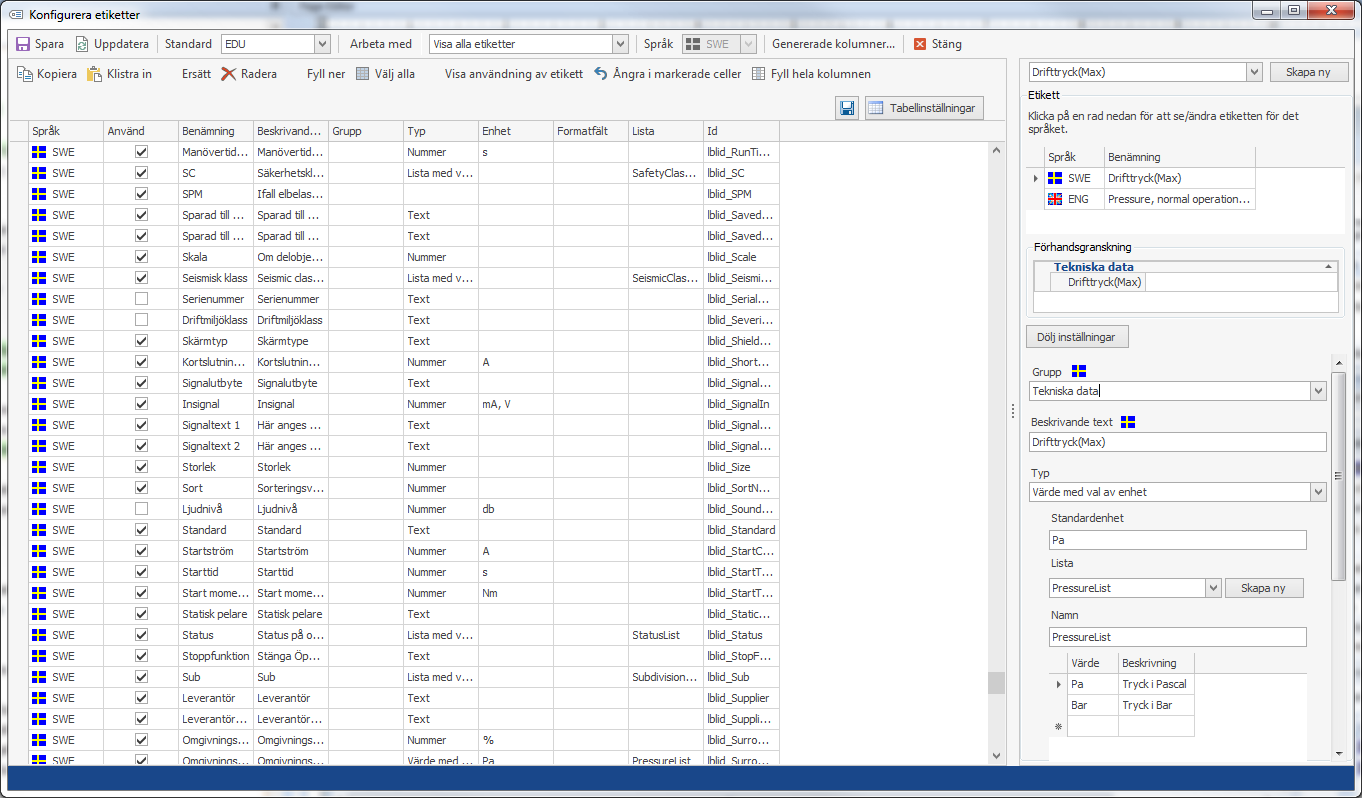Sort by Benämning column header
The image size is (1362, 798).
pyautogui.click(x=215, y=131)
